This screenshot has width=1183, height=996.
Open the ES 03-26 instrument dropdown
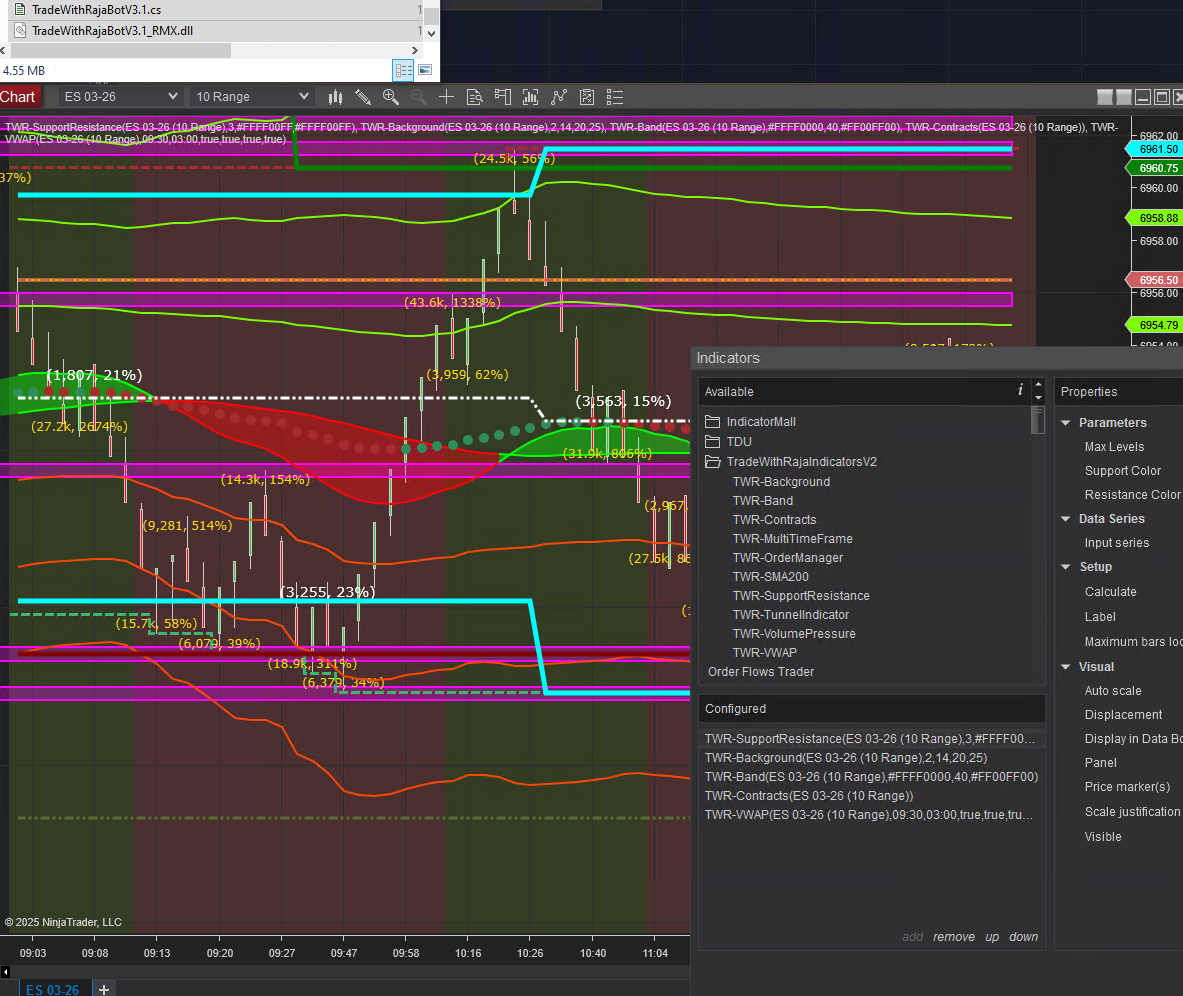pos(120,97)
